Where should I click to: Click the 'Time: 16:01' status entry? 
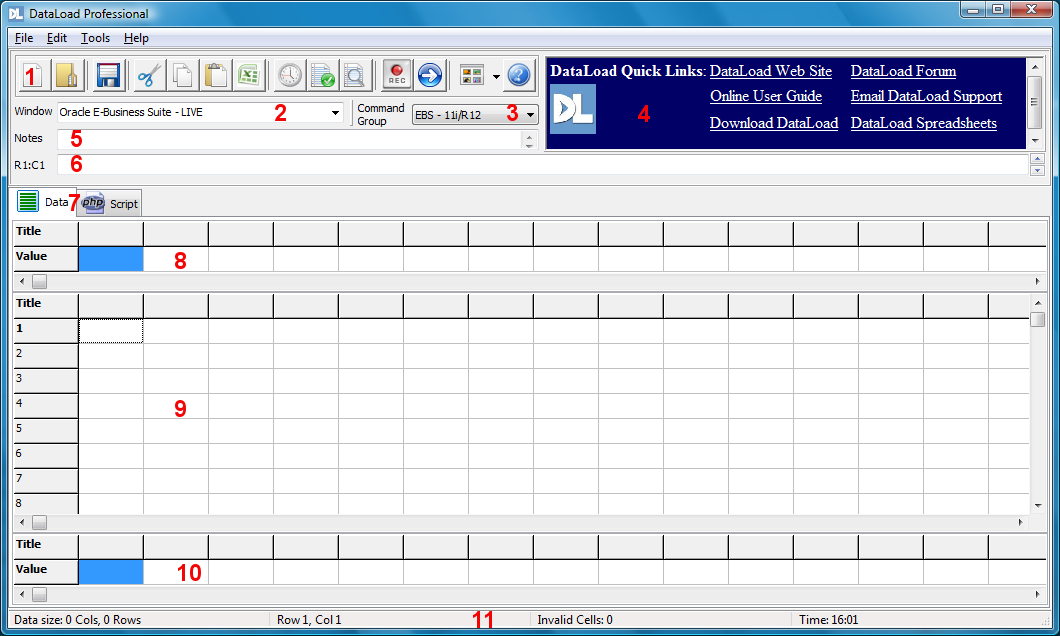click(828, 620)
